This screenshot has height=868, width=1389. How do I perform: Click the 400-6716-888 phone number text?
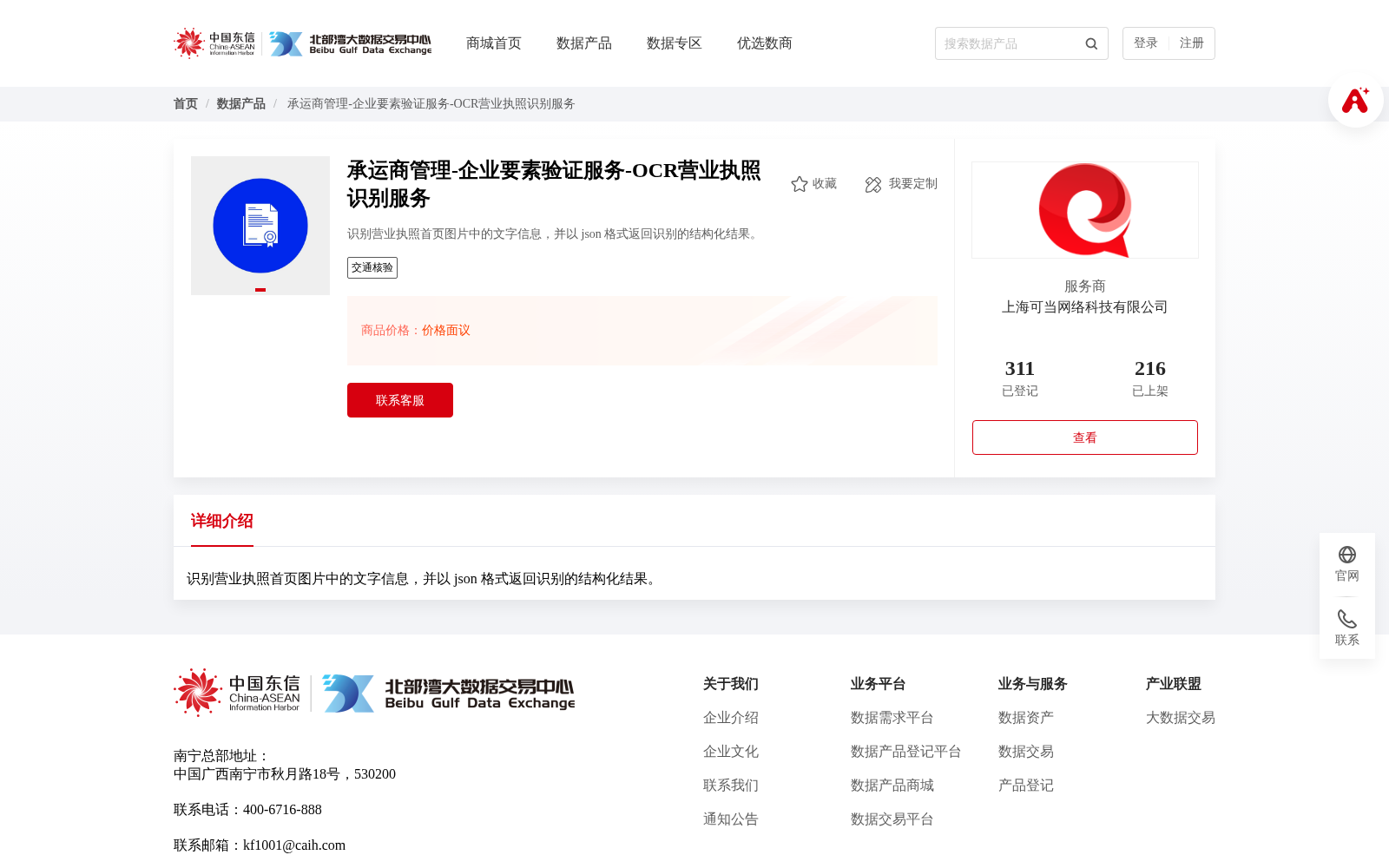click(x=282, y=810)
